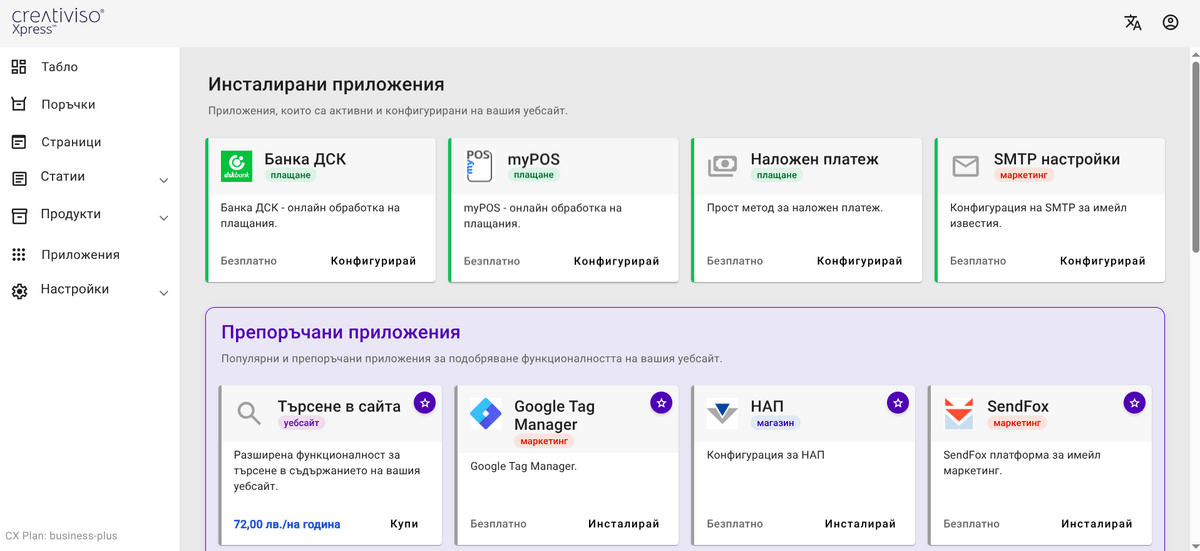Open the language translate icon
The width and height of the screenshot is (1200, 551).
pos(1133,23)
